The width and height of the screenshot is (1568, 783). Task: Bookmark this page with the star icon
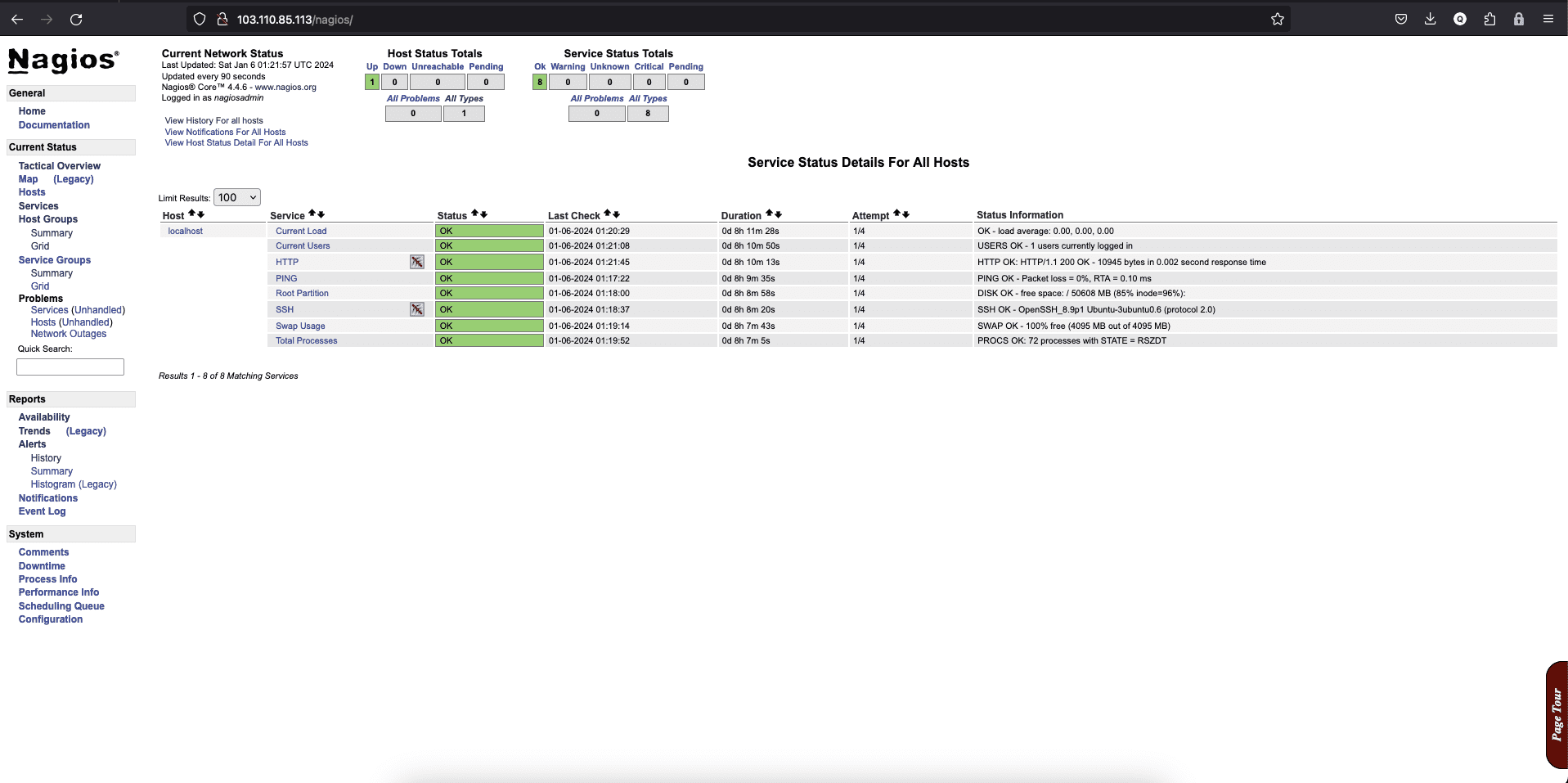pyautogui.click(x=1278, y=19)
